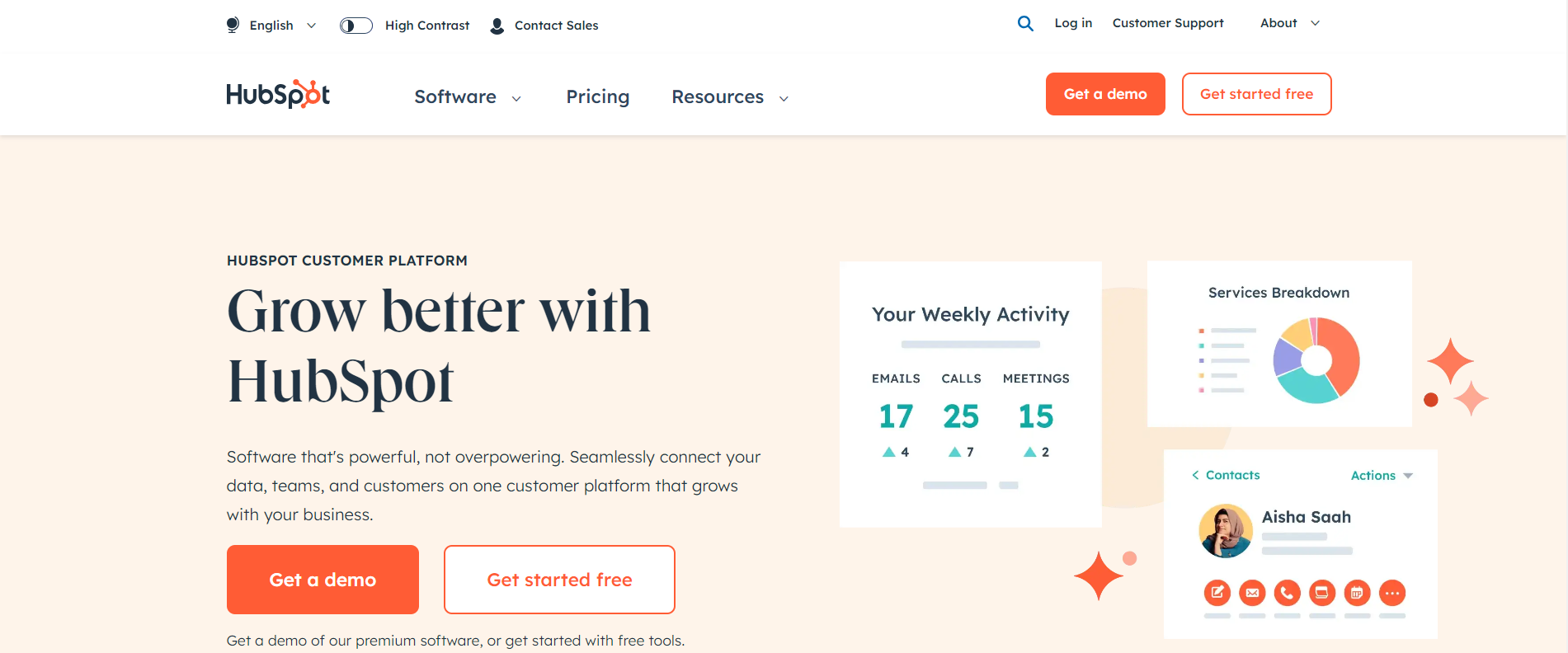Screen dimensions: 1568x653
Task: Open the Software menu
Action: point(466,96)
